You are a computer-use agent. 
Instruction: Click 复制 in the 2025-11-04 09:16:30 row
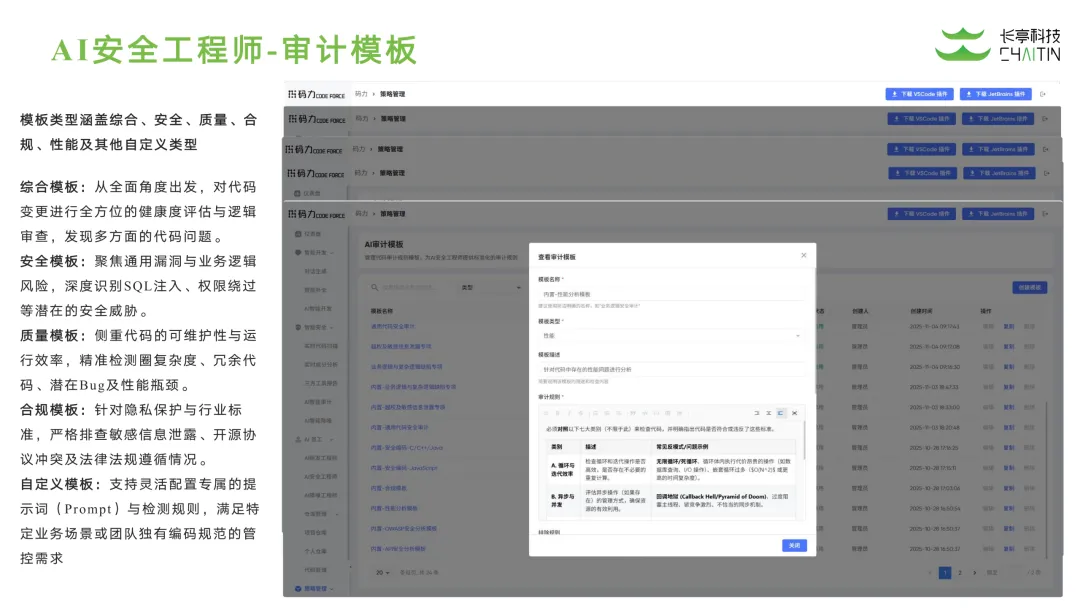1009,367
